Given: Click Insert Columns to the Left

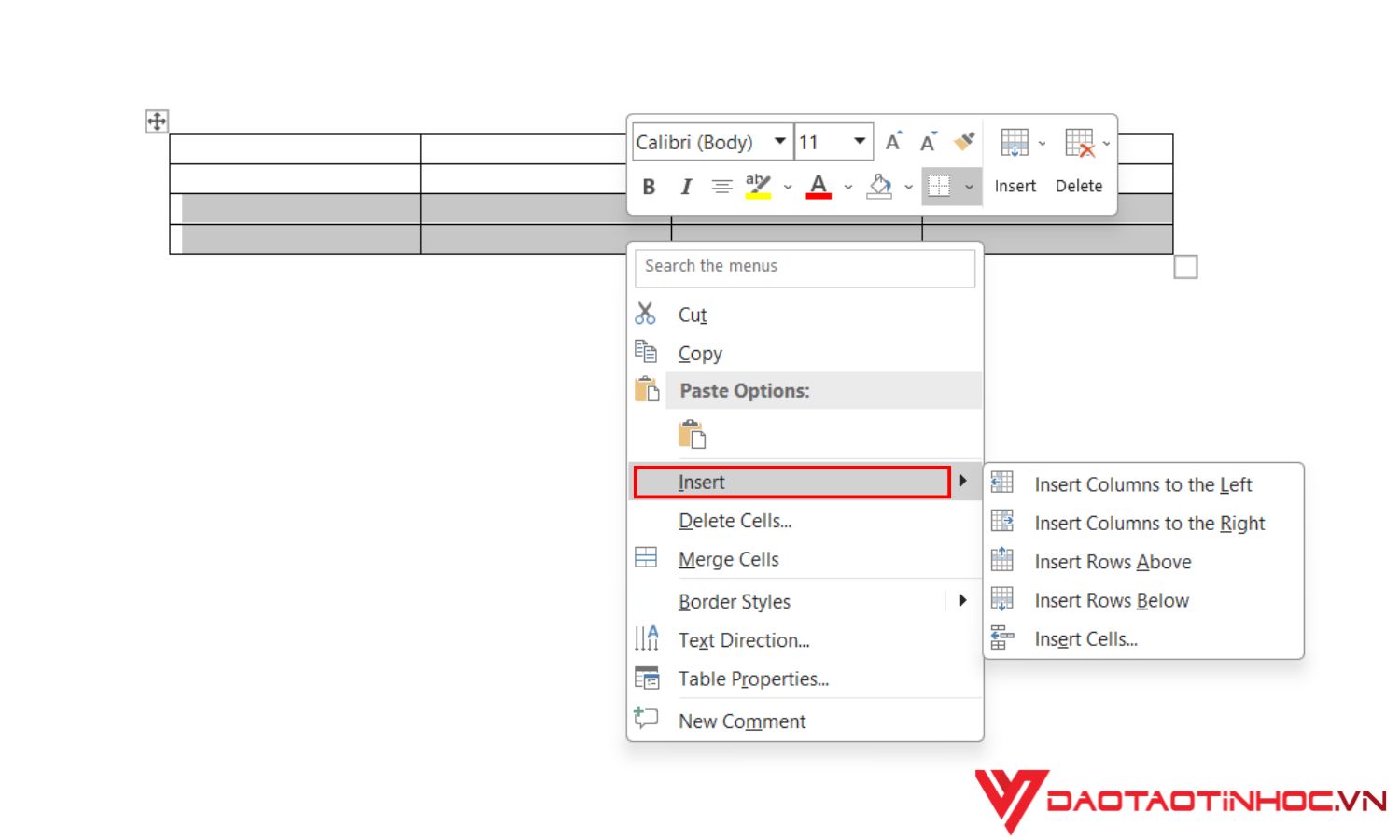Looking at the screenshot, I should [x=1143, y=484].
